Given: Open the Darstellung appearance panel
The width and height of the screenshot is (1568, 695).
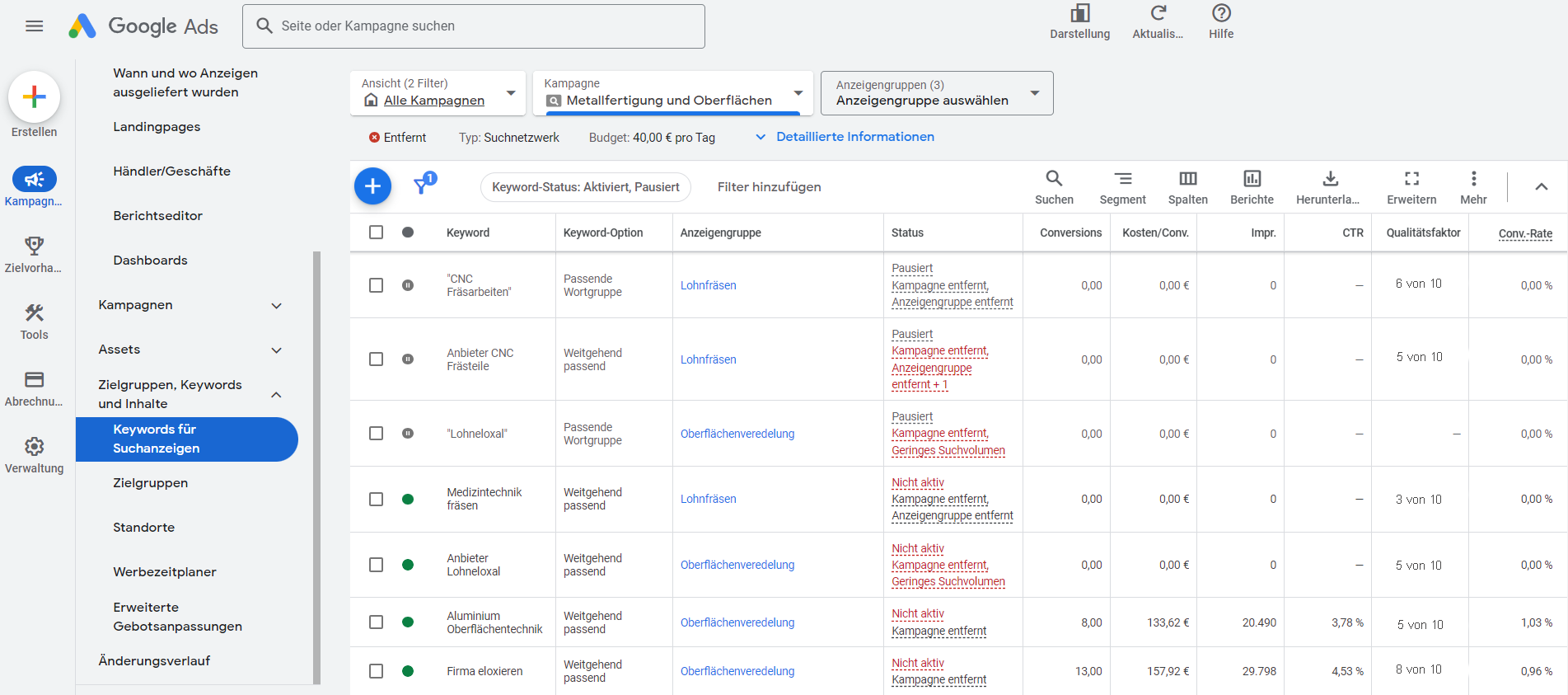Looking at the screenshot, I should coord(1079,22).
